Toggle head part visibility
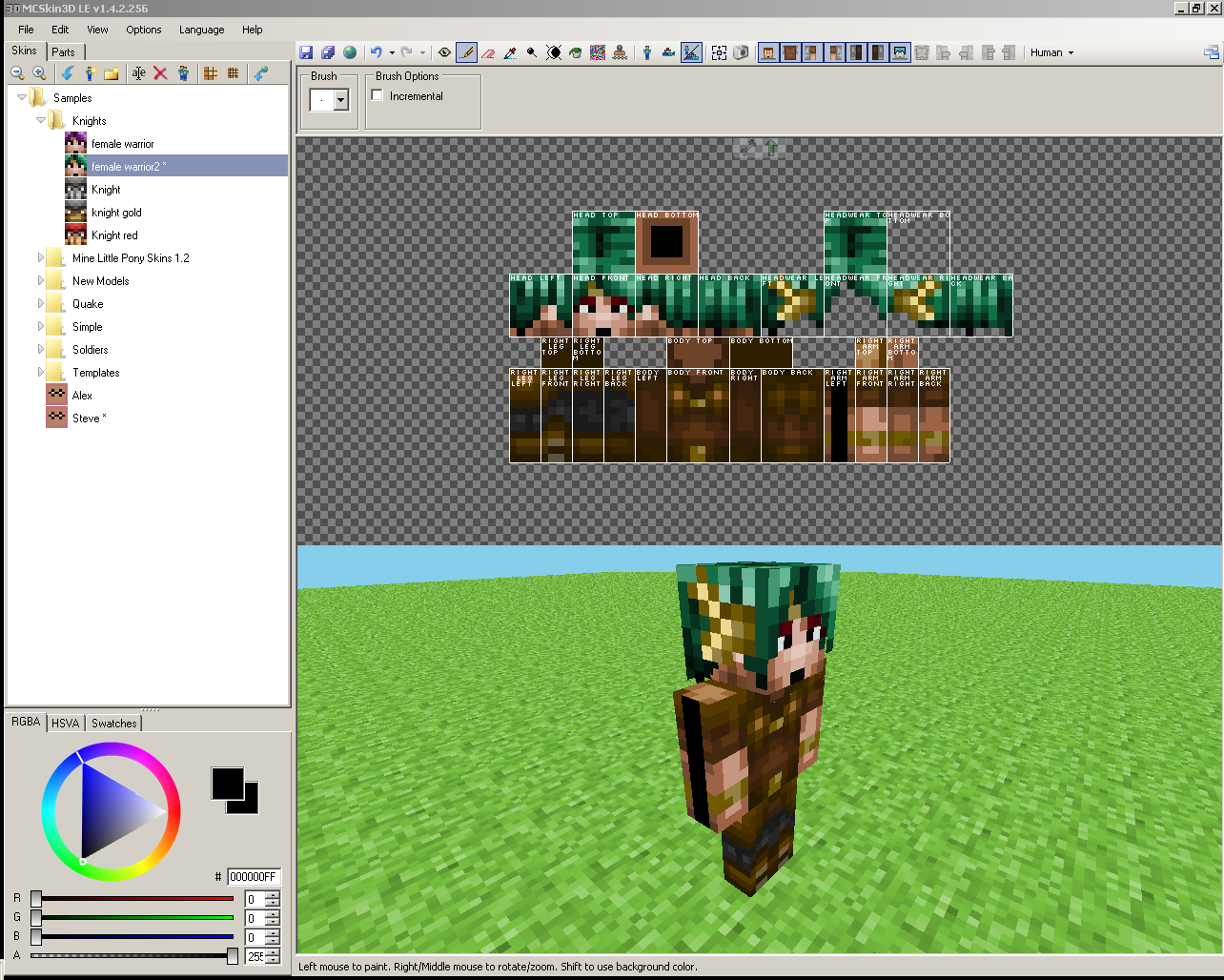Viewport: 1224px width, 980px height. pyautogui.click(x=768, y=53)
